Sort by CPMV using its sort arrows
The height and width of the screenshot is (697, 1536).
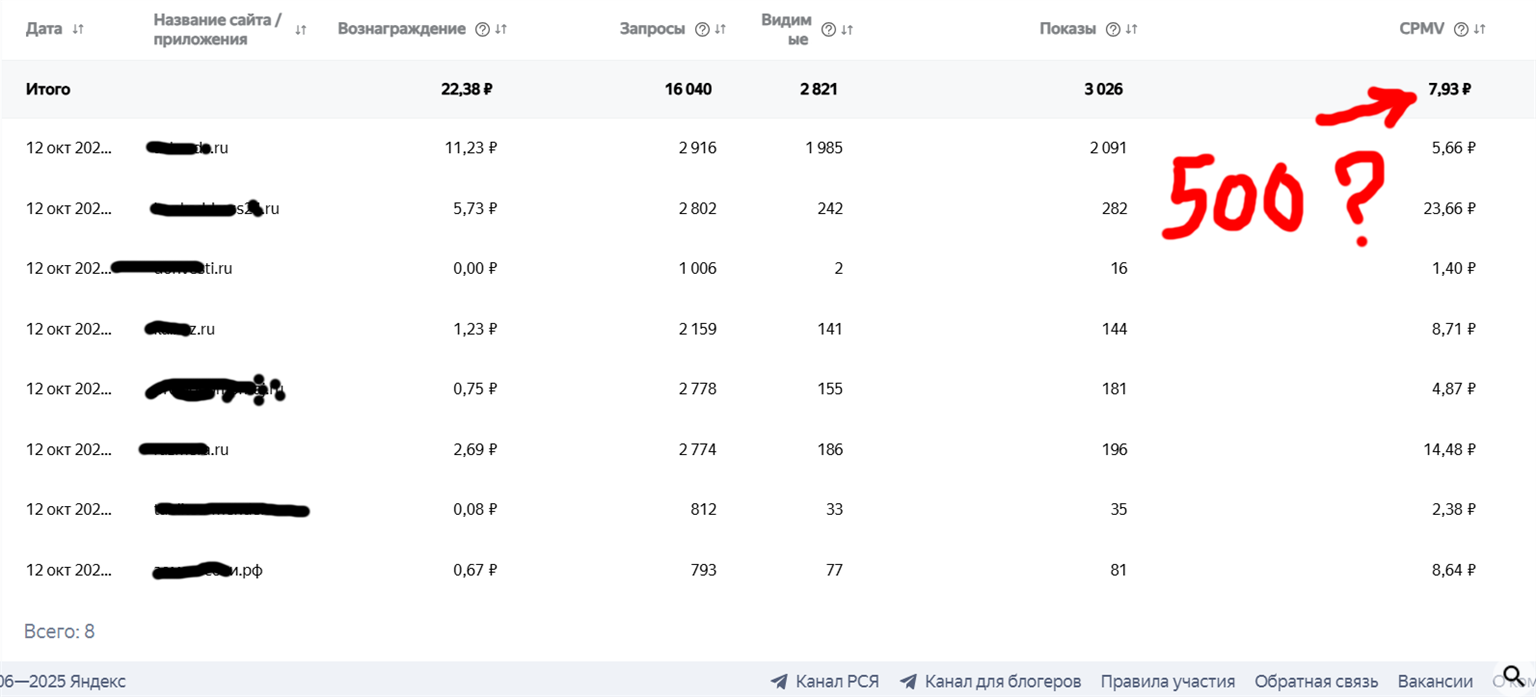1480,29
